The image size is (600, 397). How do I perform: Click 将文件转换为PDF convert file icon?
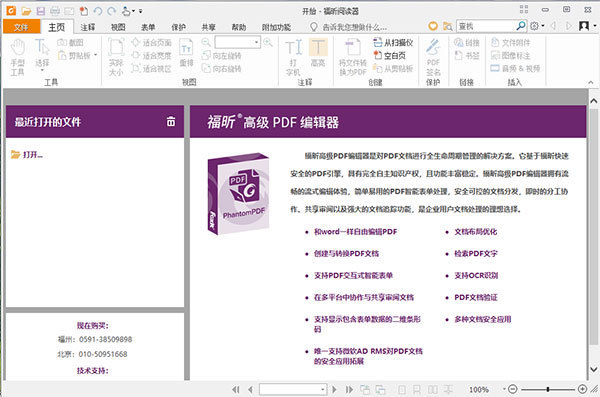point(353,57)
